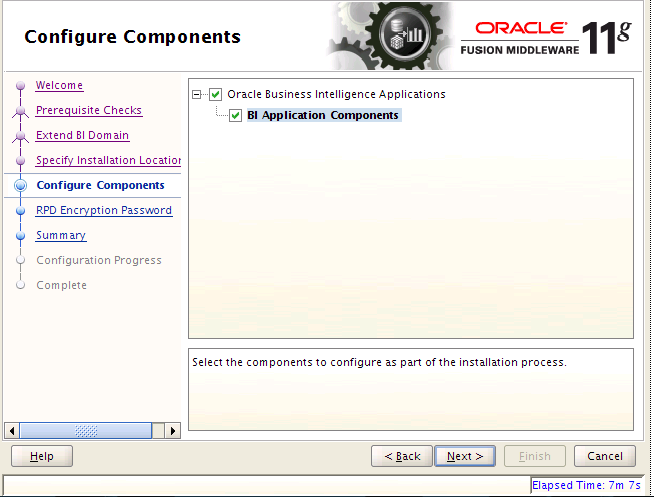Click the right scroll arrow in navigation pane
This screenshot has width=654, height=497.
[x=173, y=431]
